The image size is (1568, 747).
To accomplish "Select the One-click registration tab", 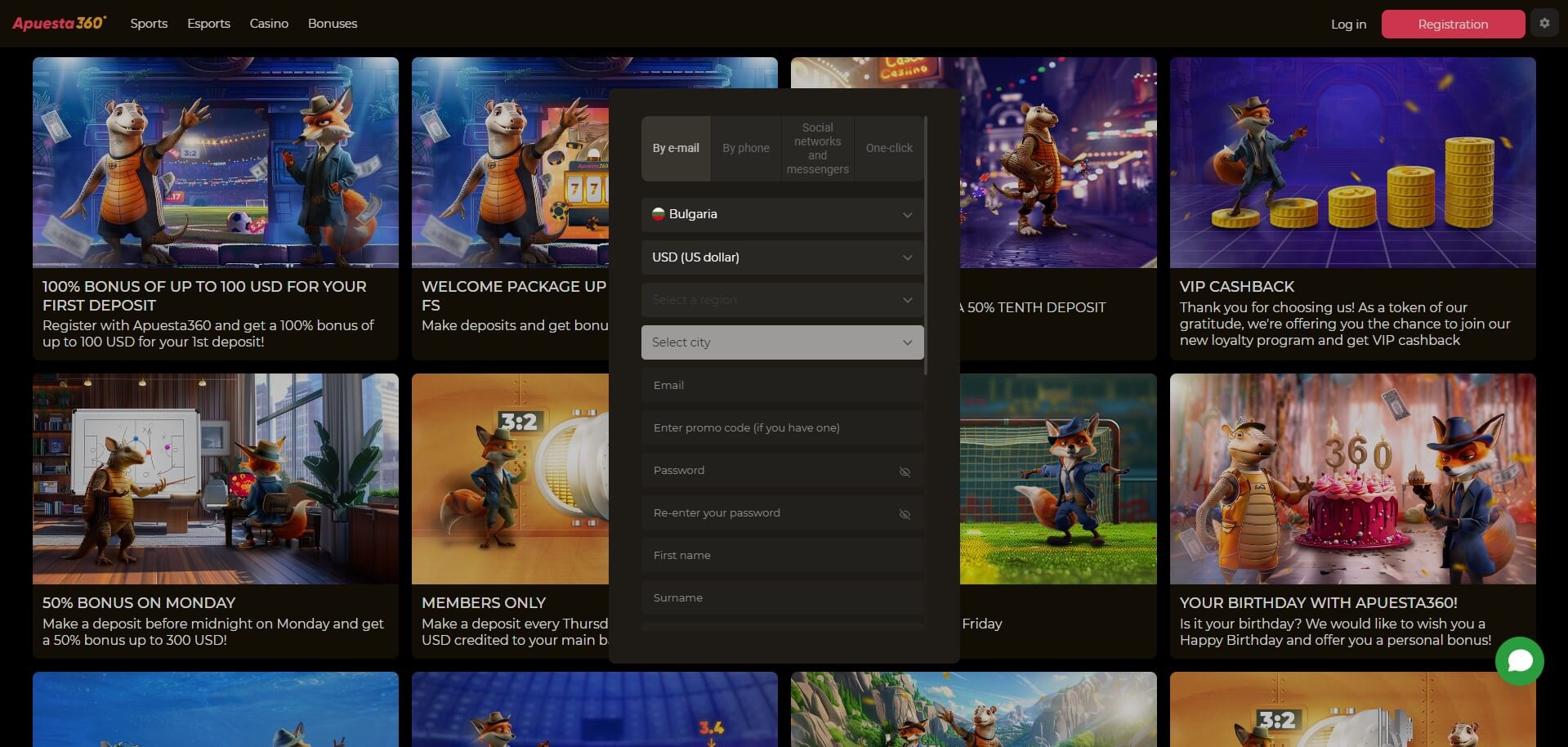I will coord(889,149).
